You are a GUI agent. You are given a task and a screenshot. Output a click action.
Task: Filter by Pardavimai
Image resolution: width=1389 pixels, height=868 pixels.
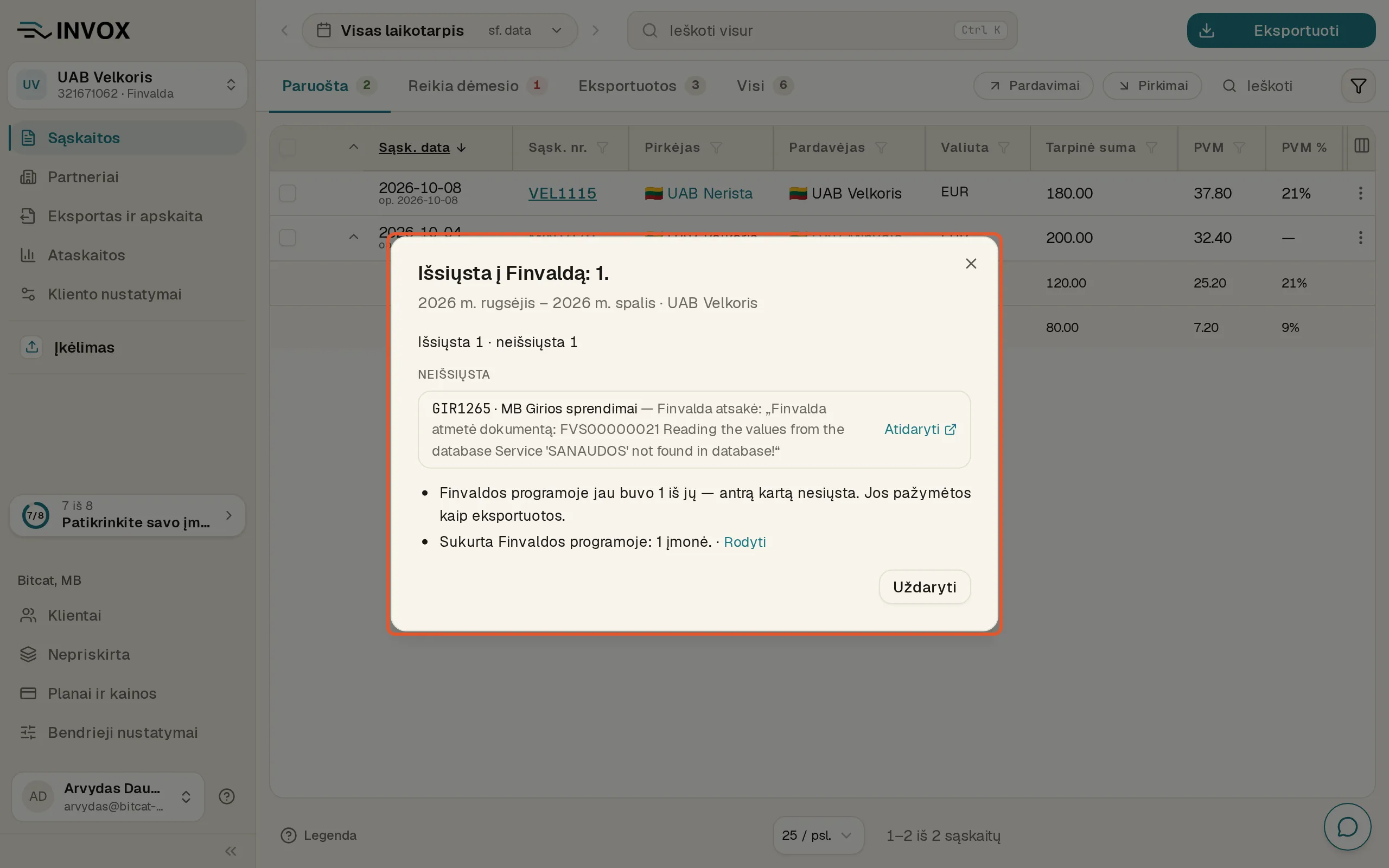[1033, 86]
